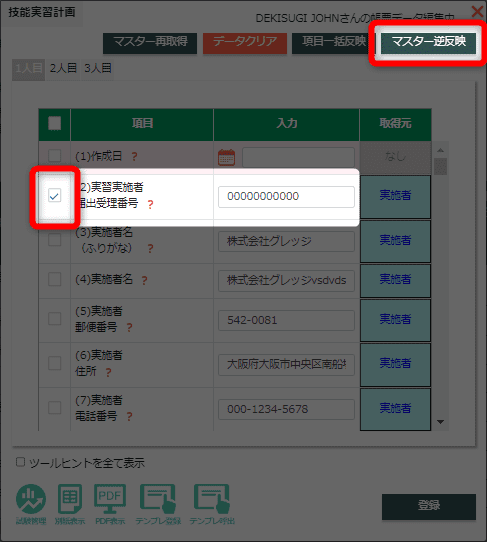Open the PDF表示 monitor icon
Screen dimensions: 487x542
pyautogui.click(x=110, y=504)
